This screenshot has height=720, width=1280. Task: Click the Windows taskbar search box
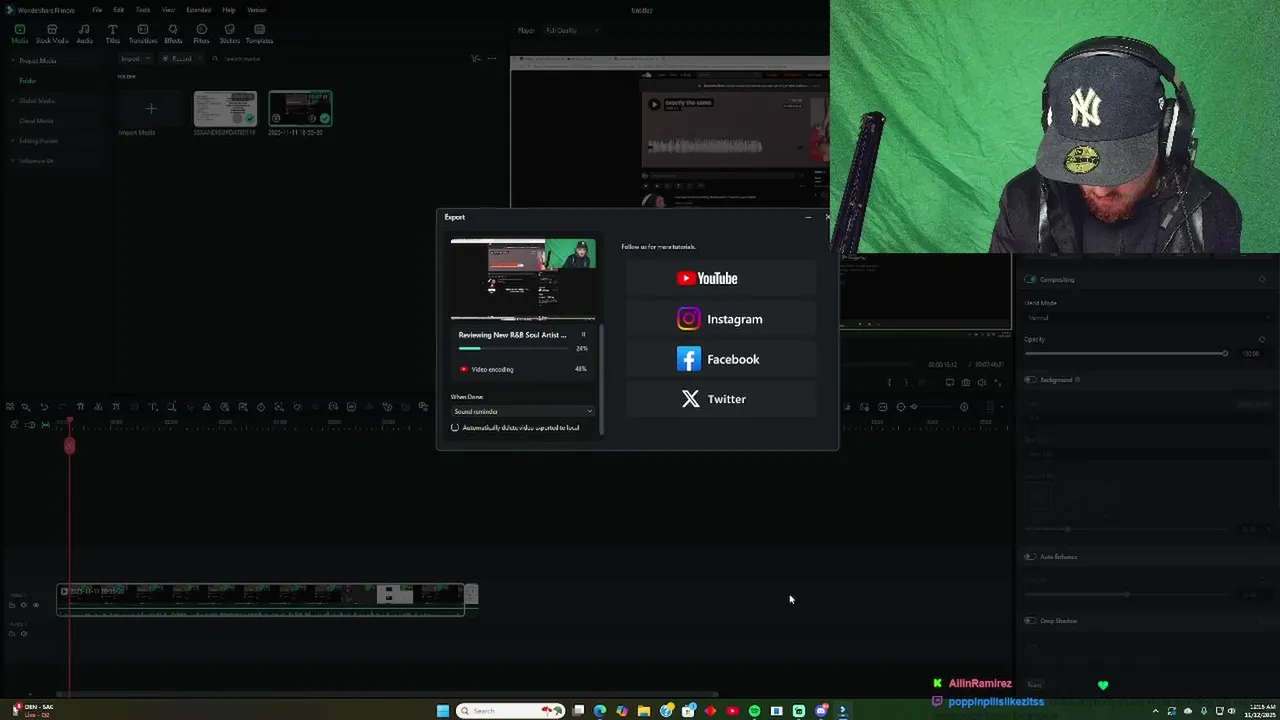pyautogui.click(x=509, y=711)
